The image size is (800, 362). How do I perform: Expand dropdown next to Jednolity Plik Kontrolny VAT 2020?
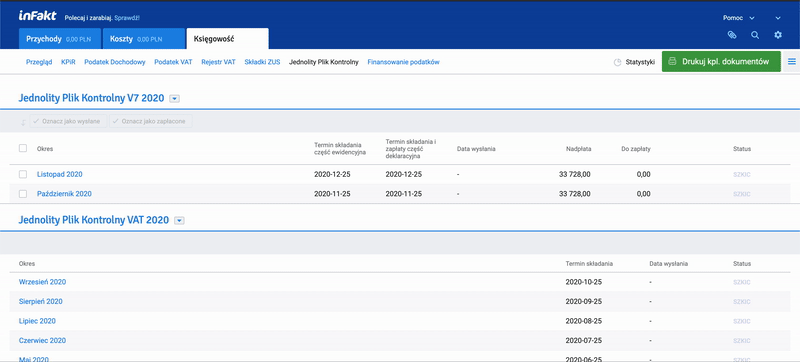coord(179,221)
